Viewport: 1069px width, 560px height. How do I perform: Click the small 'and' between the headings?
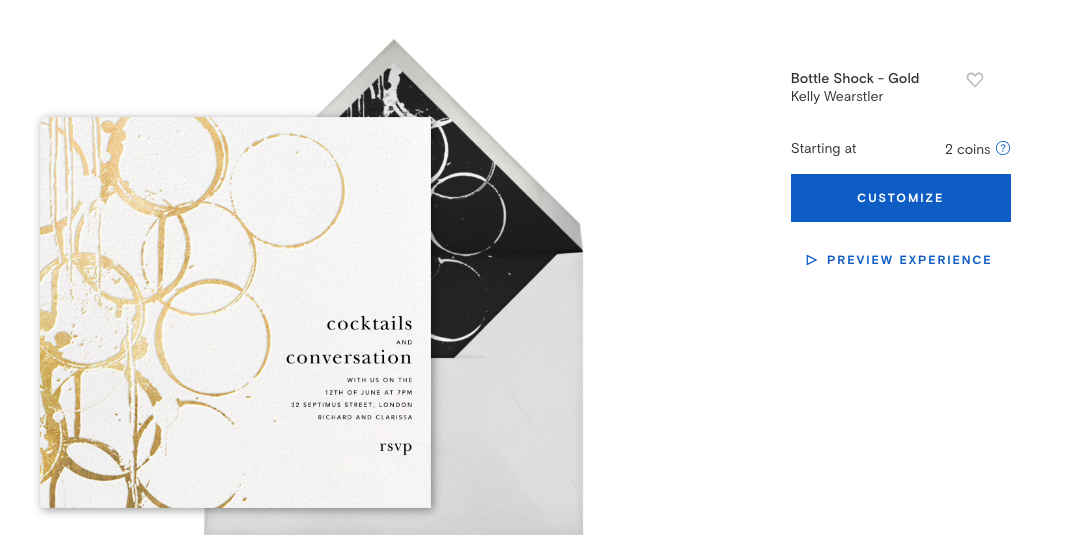404,342
